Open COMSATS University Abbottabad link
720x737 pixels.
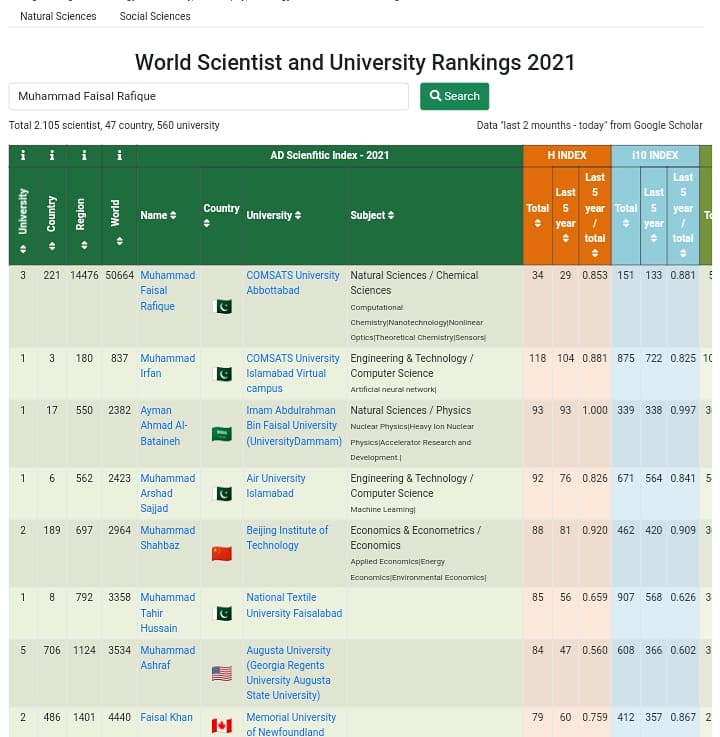coord(293,283)
